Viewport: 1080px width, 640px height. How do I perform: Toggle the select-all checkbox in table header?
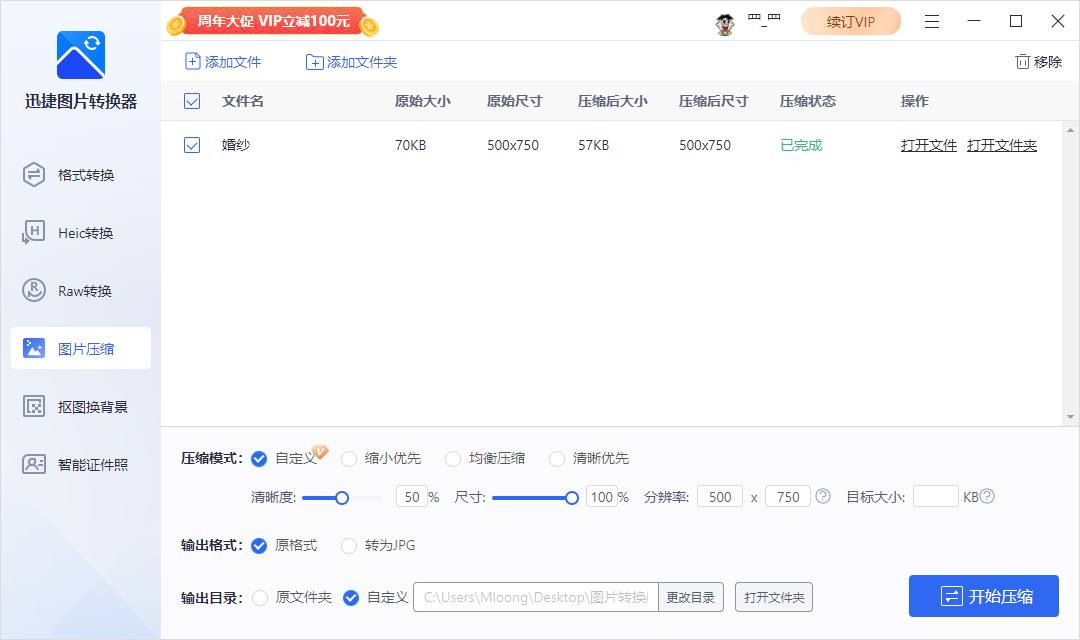click(x=192, y=101)
